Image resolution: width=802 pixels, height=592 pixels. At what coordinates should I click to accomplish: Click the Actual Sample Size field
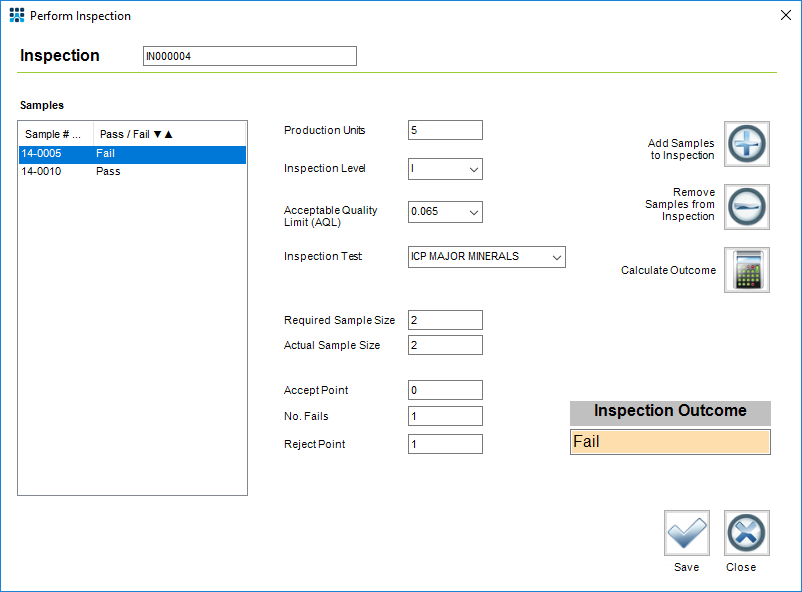[x=445, y=345]
